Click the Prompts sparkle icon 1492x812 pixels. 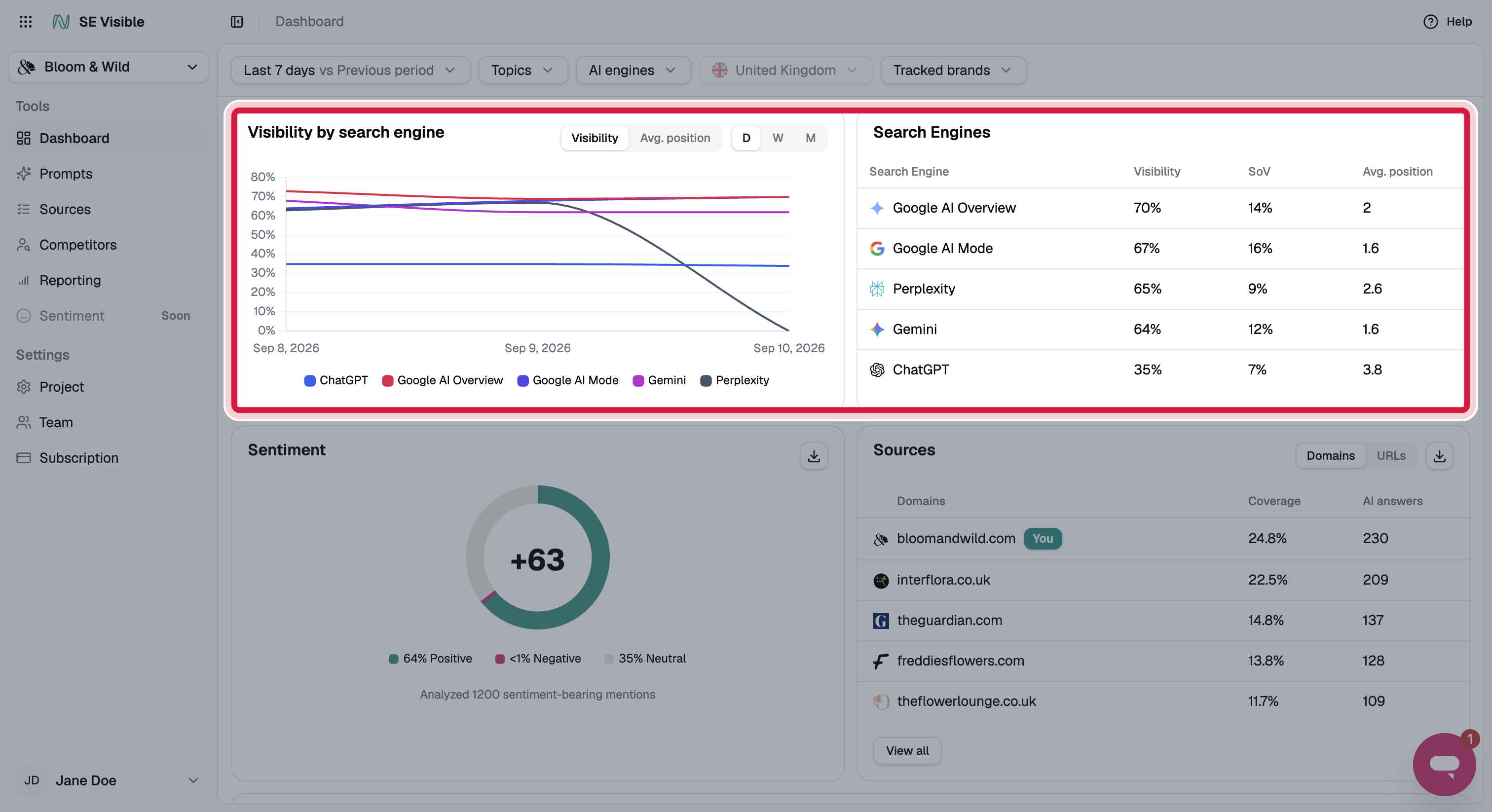[x=24, y=174]
